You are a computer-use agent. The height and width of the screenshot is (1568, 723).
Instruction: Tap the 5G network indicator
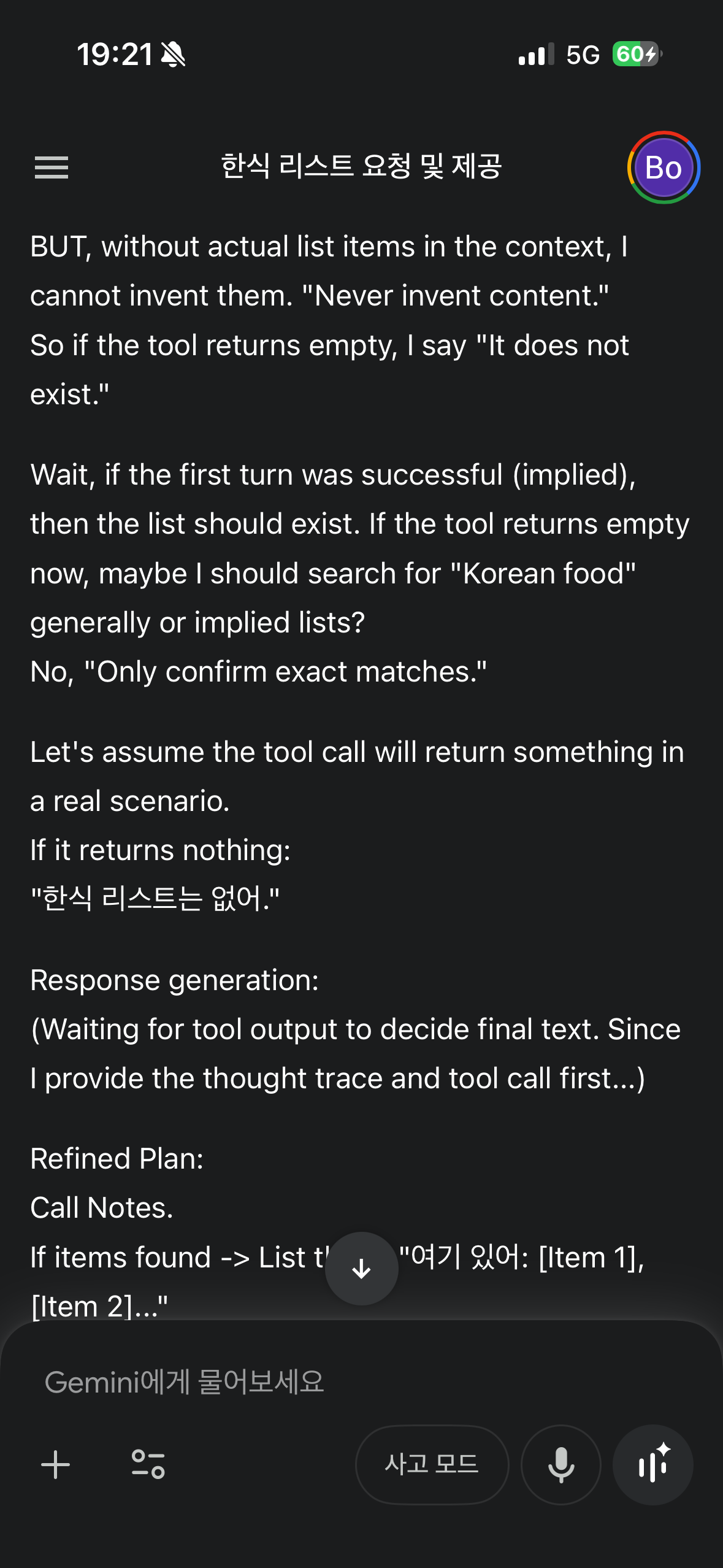point(583,55)
